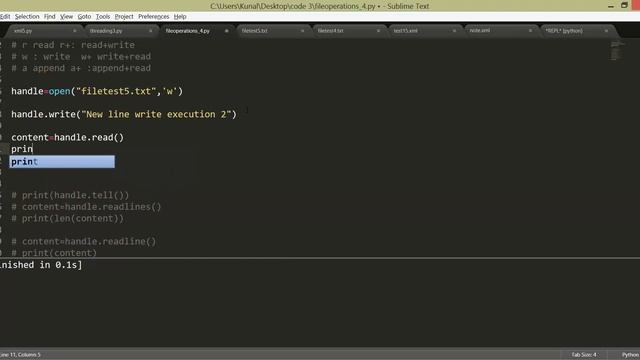
Task: Click the '# content=handle.readline()' comment
Action: click(x=84, y=242)
